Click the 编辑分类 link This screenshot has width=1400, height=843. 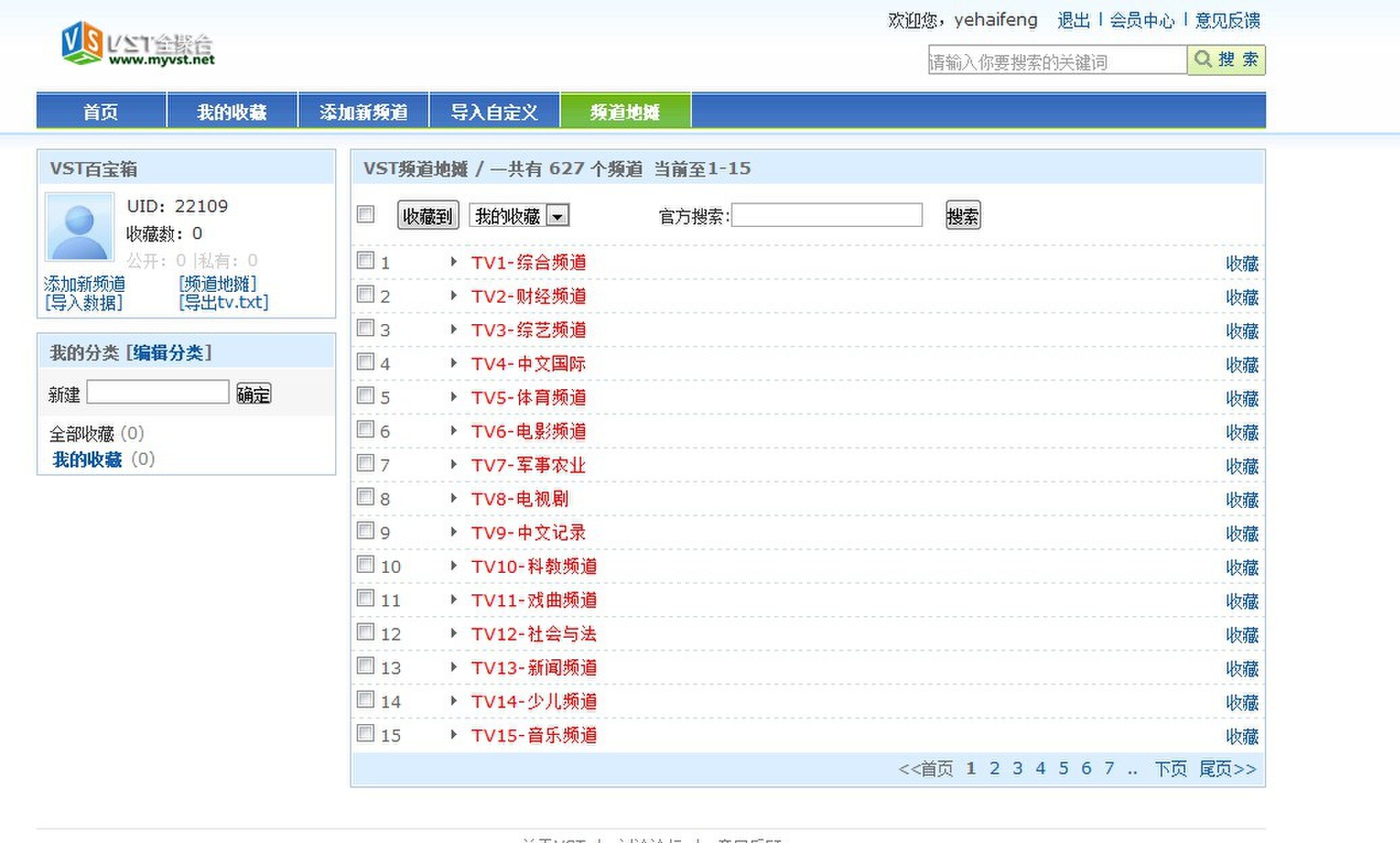click(168, 352)
